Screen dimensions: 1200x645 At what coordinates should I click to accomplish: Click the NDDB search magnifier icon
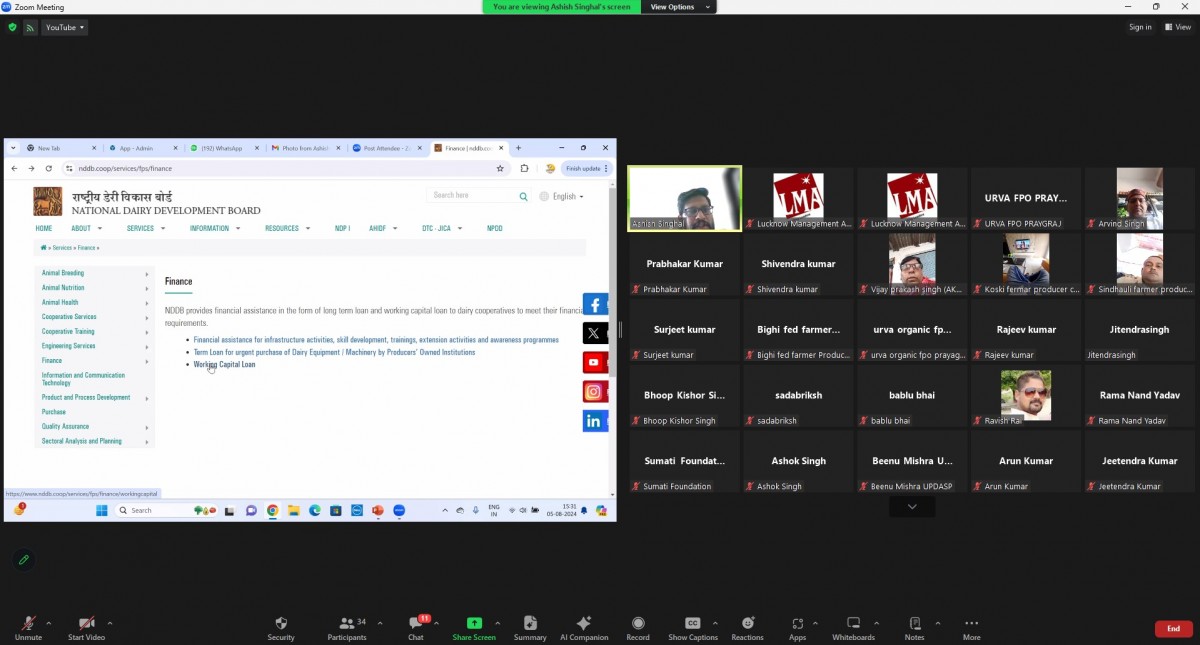[523, 197]
